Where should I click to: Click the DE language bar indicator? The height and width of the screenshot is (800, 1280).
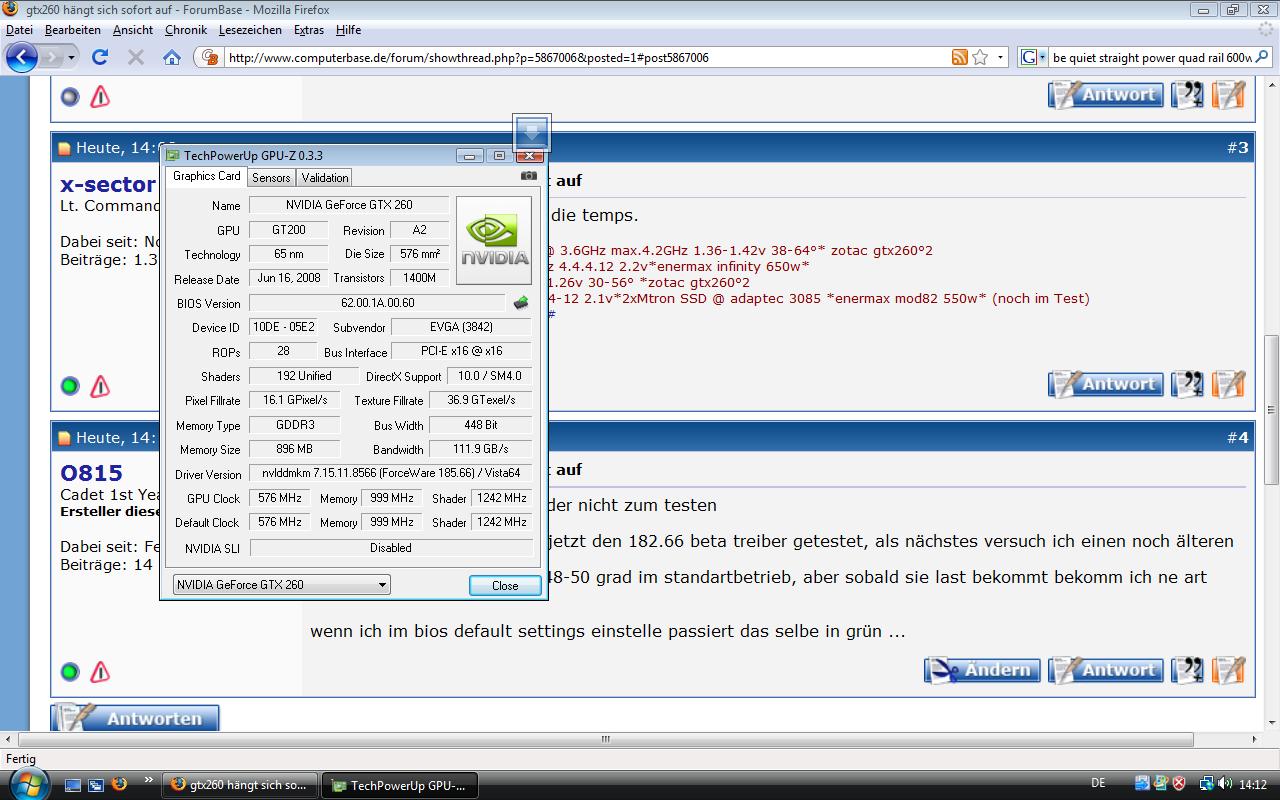1098,784
